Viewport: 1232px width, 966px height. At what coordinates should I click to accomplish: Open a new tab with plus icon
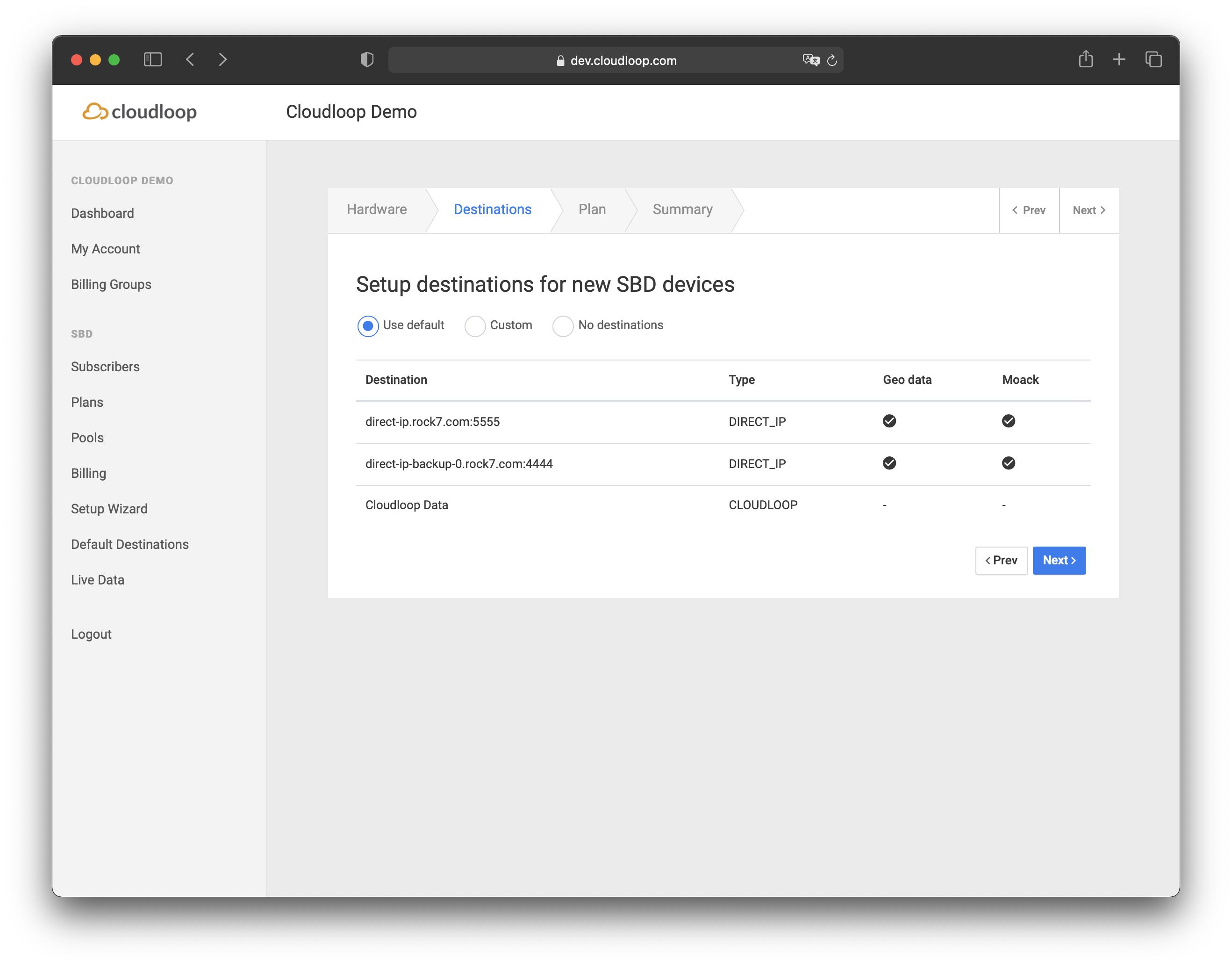pos(1118,59)
